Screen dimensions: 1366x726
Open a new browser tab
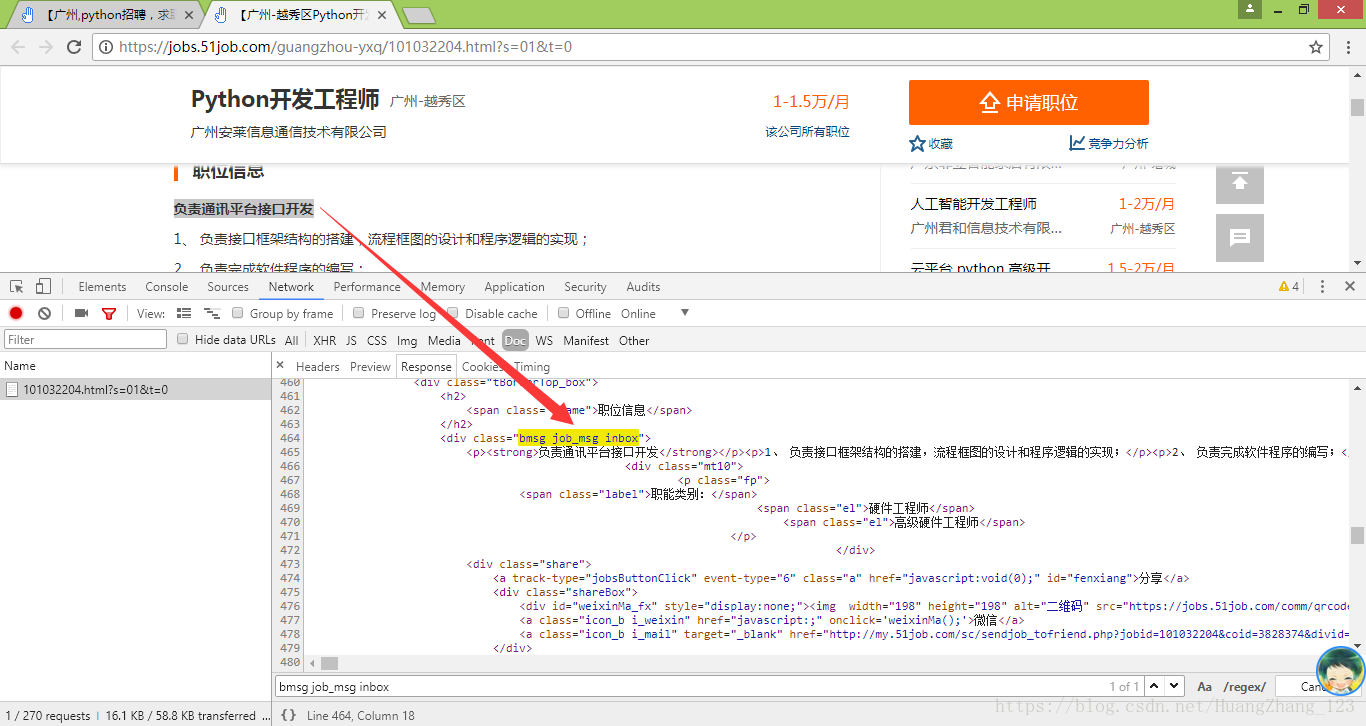(418, 15)
